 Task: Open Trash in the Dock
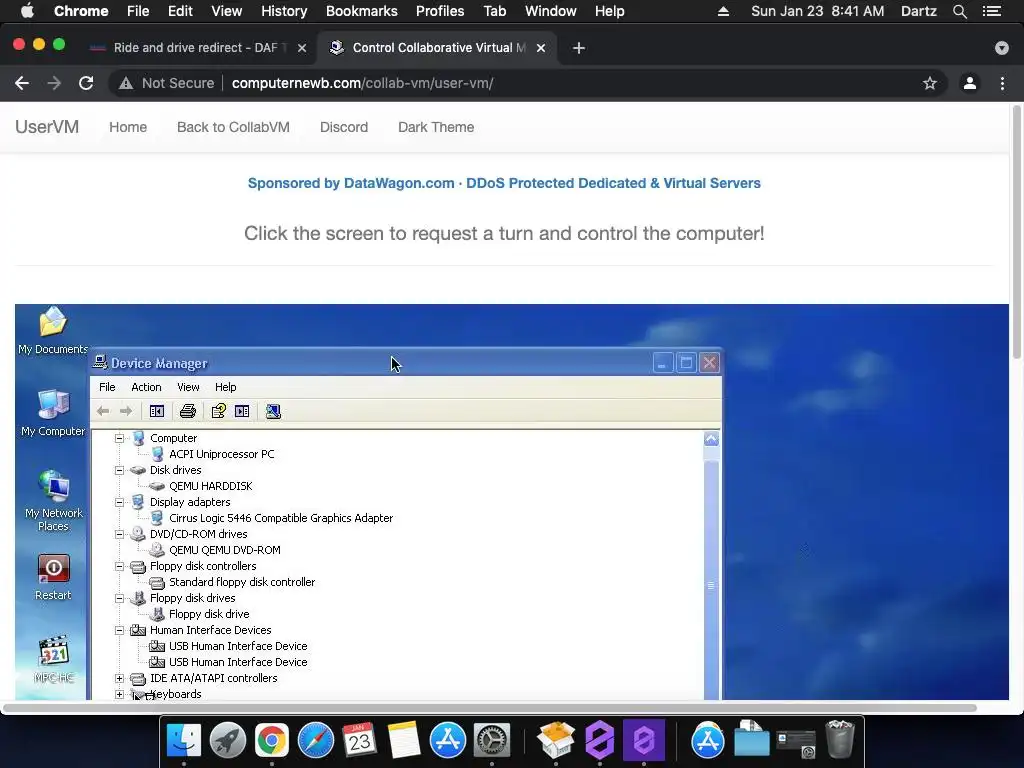click(x=840, y=739)
